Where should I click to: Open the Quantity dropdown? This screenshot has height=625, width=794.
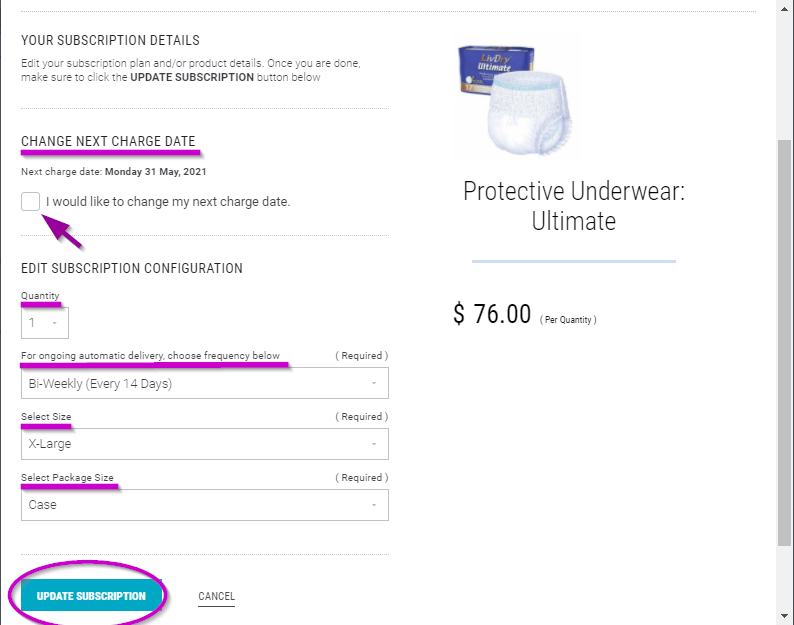[x=44, y=323]
